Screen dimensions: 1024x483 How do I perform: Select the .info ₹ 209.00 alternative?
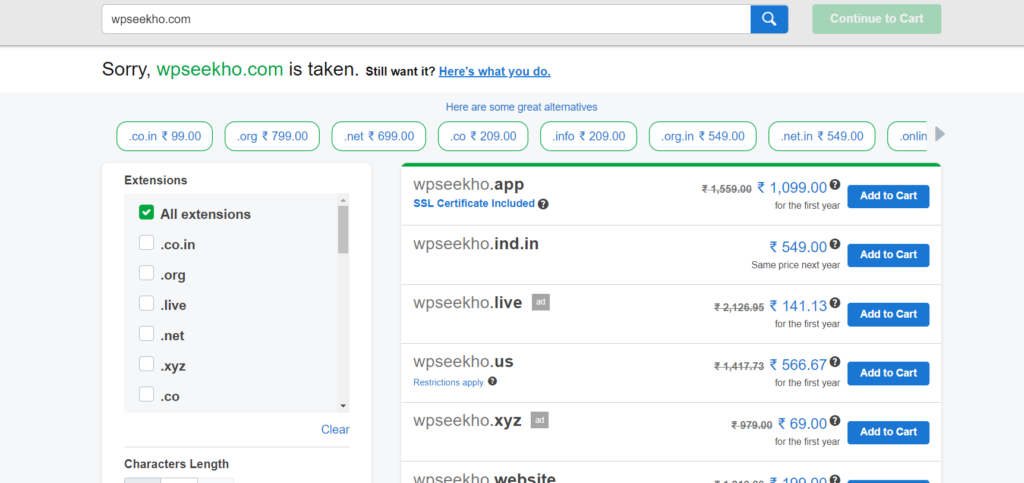pos(588,136)
